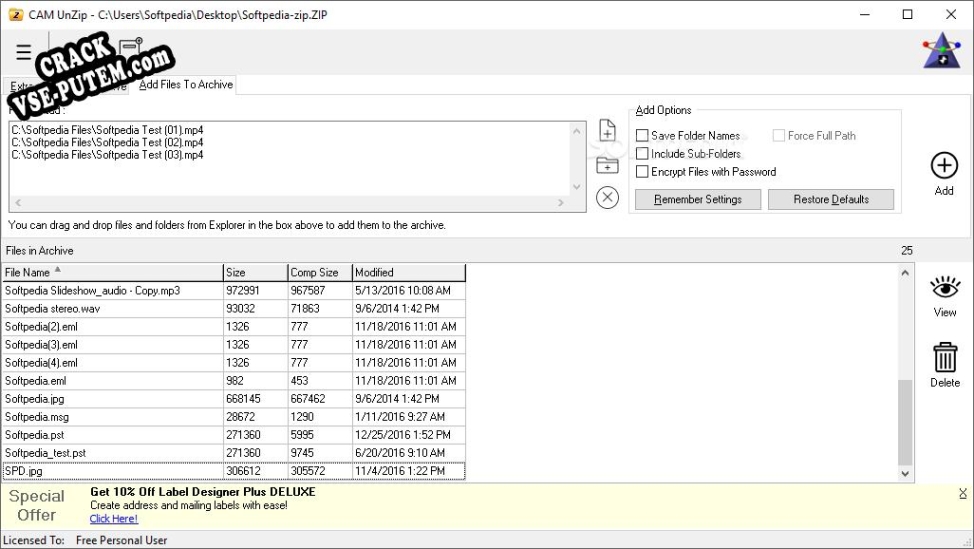Select Softpedia(2).eml row
This screenshot has width=974, height=549.
234,326
